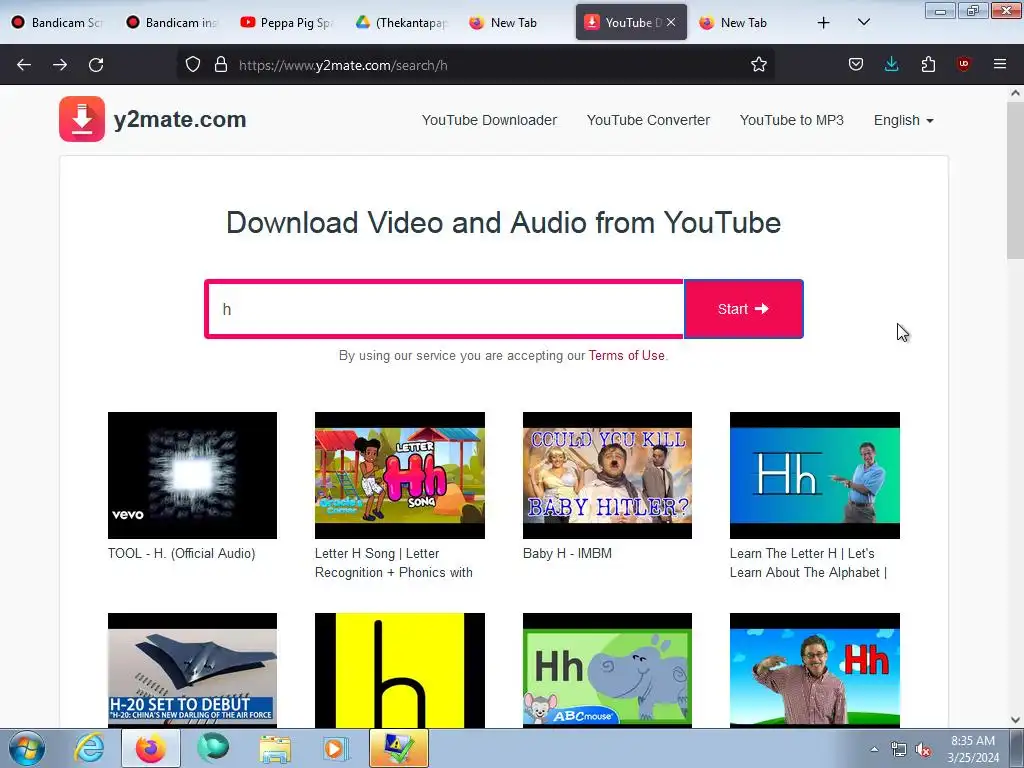Click the Letter H Song title text
The image size is (1024, 768).
pos(393,563)
